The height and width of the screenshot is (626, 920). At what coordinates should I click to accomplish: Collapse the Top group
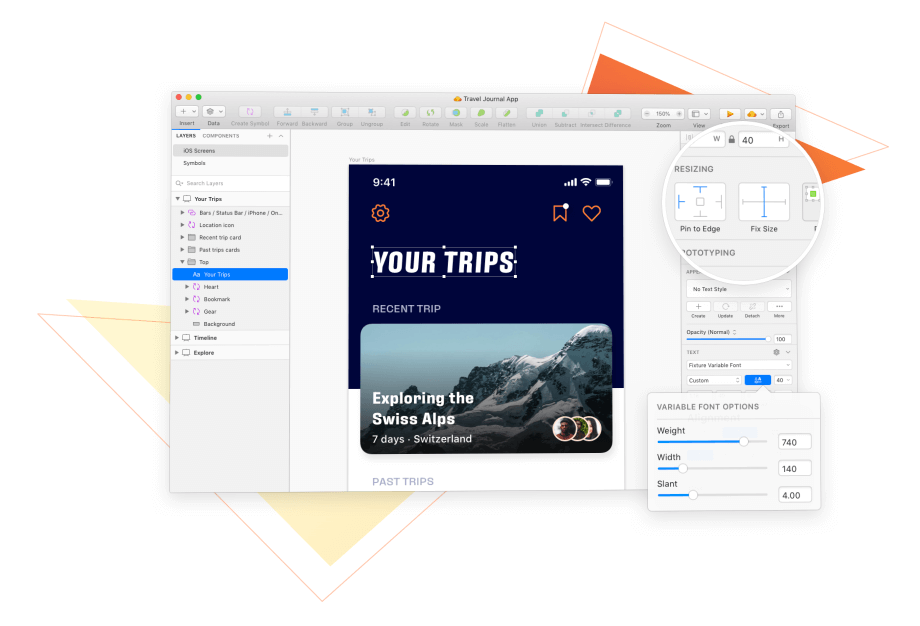point(182,262)
